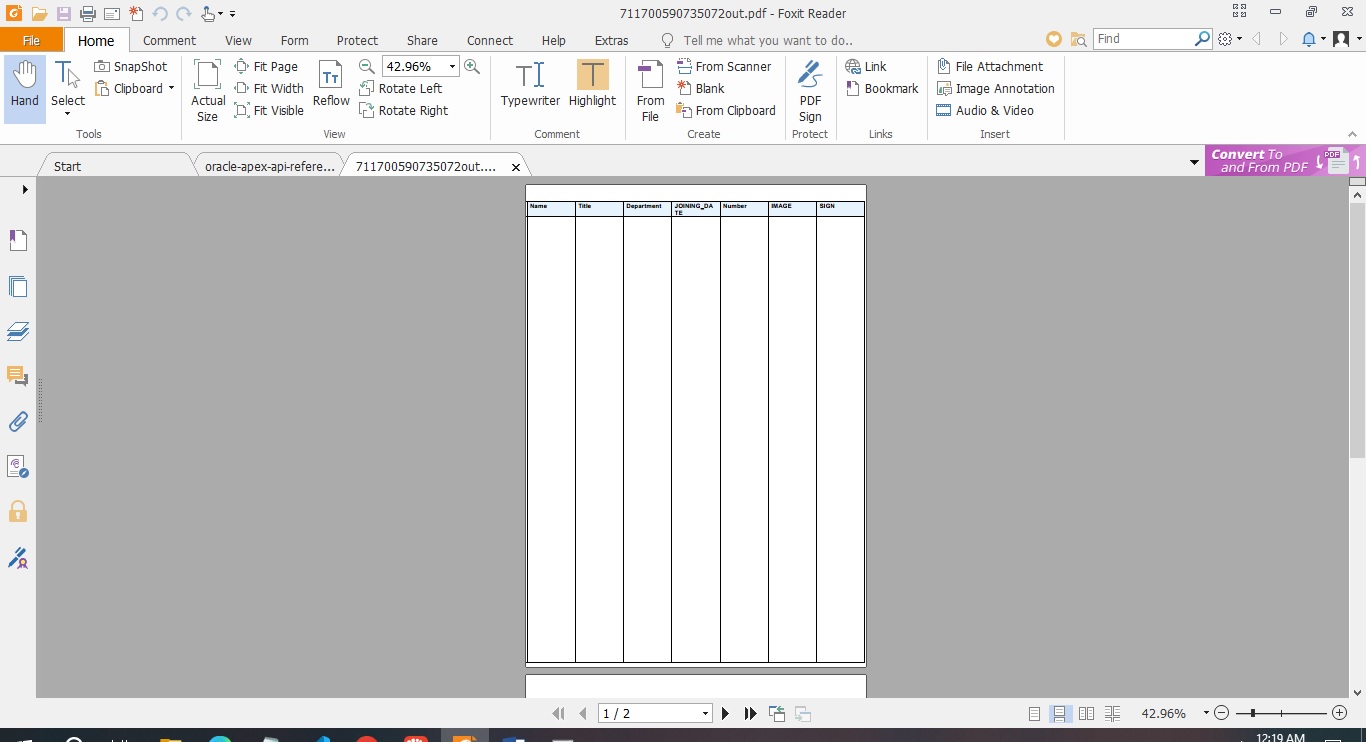Screen dimensions: 1366x742
Task: Select the Hand tool
Action: pos(25,88)
